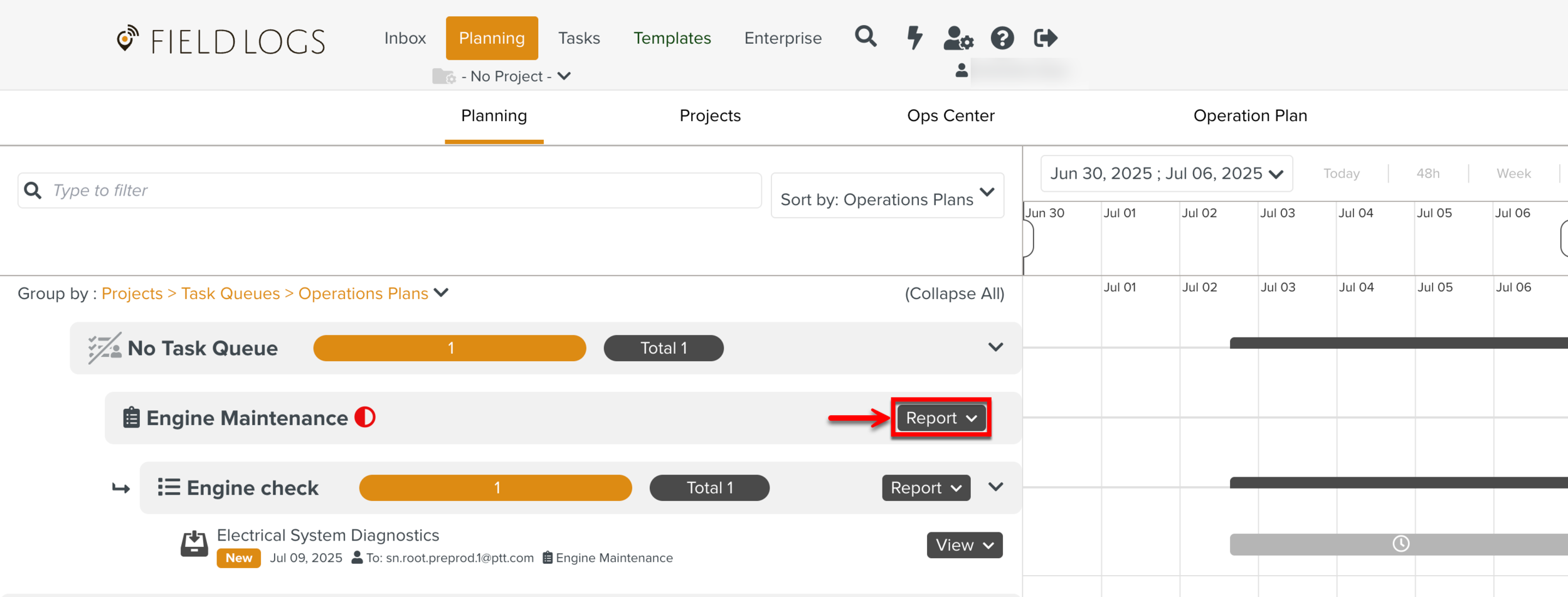The image size is (1568, 597).
Task: Click the search magnifier icon in header
Action: pos(866,37)
